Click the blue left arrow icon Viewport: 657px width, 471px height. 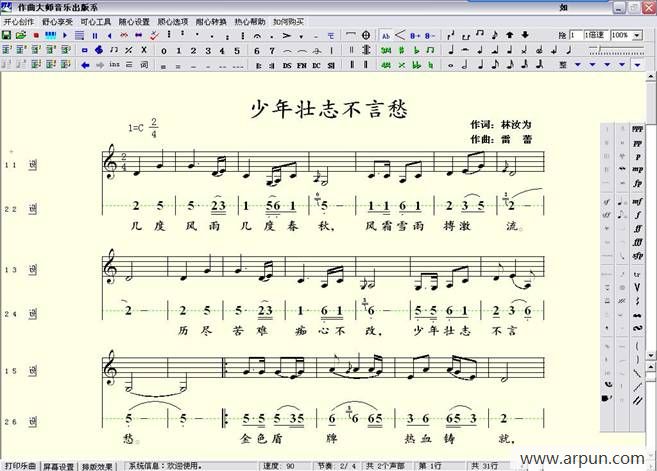pyautogui.click(x=83, y=65)
